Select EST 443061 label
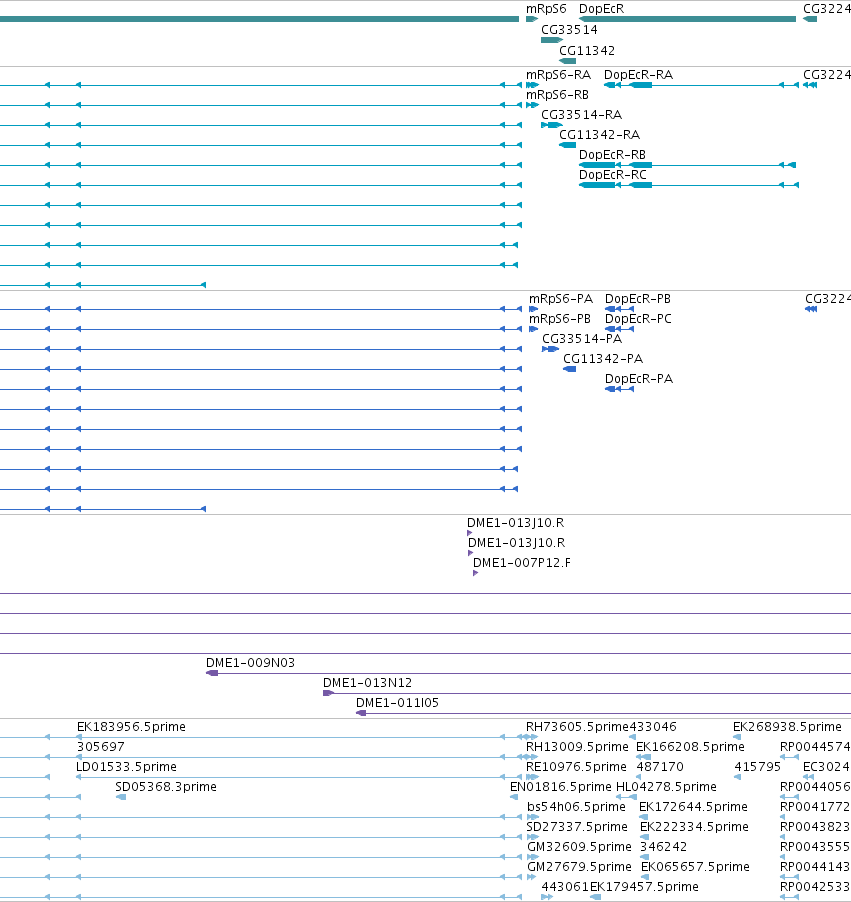Image resolution: width=851 pixels, height=902 pixels. pos(565,887)
